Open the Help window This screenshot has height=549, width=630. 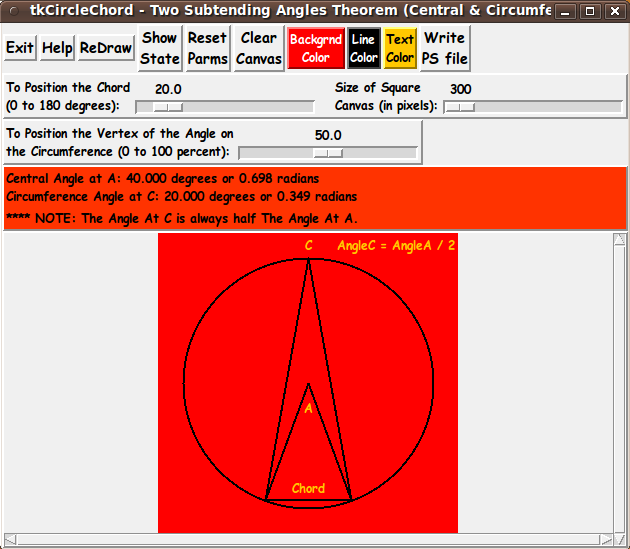coord(57,48)
